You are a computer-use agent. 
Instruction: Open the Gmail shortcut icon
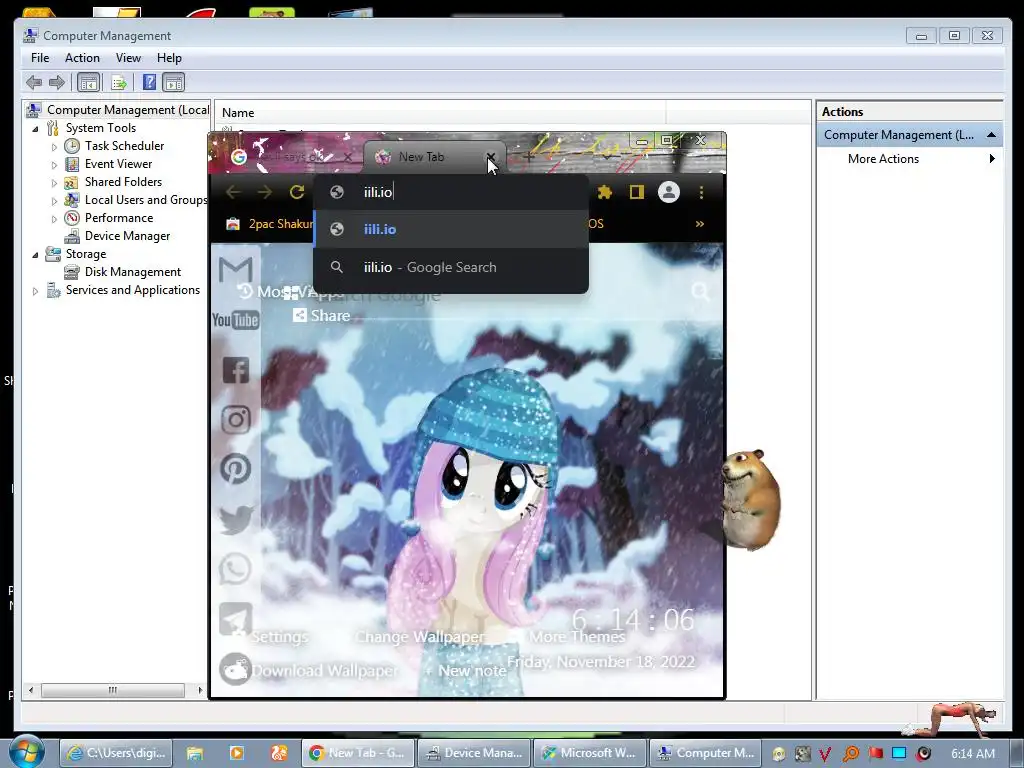coord(235,270)
